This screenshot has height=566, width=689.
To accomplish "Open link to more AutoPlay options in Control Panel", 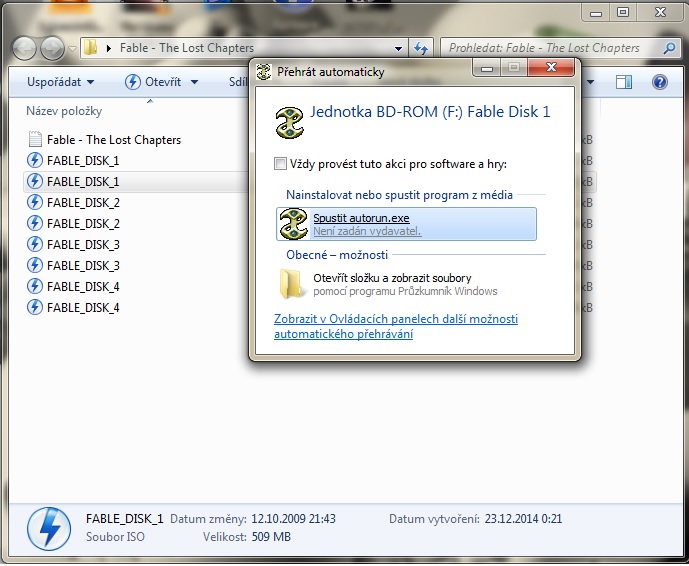I will click(x=396, y=326).
